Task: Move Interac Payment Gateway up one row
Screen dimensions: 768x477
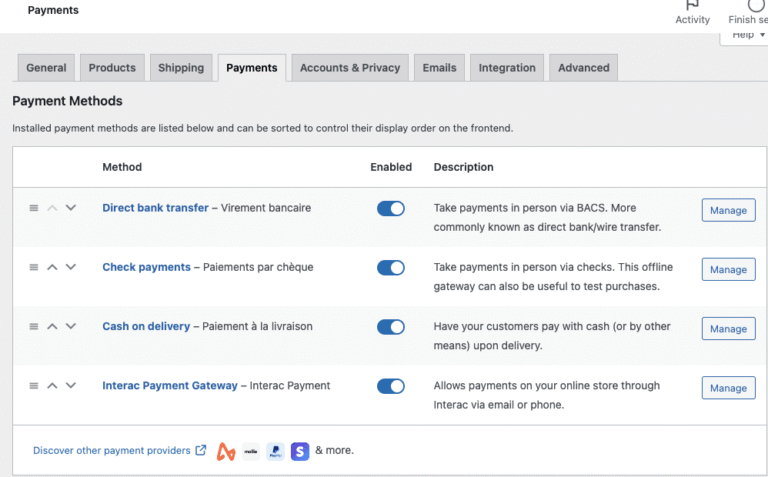Action: click(x=52, y=385)
